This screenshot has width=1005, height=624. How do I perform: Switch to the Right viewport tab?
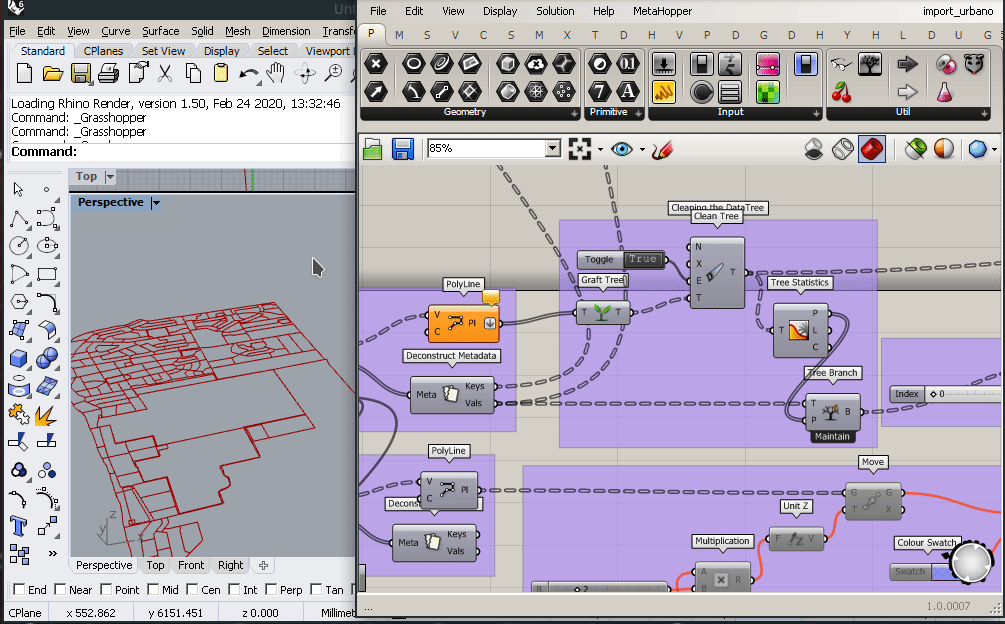230,565
